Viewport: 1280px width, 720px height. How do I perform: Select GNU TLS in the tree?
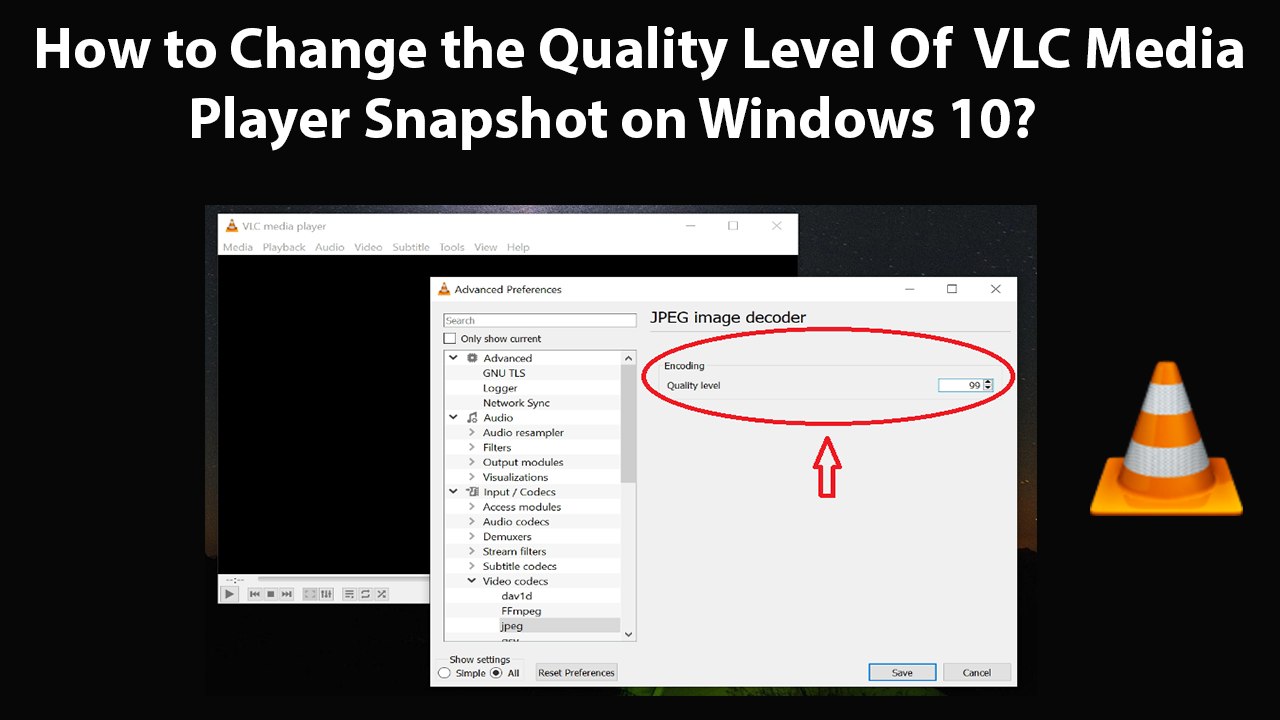point(504,373)
